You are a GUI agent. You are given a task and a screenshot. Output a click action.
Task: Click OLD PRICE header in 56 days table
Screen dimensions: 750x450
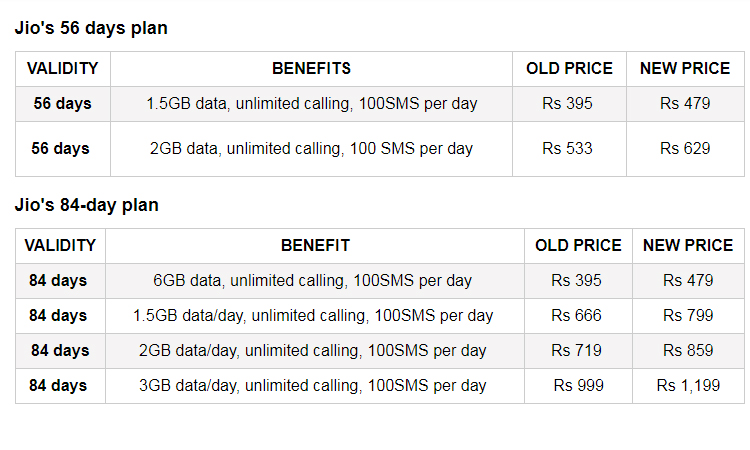569,69
